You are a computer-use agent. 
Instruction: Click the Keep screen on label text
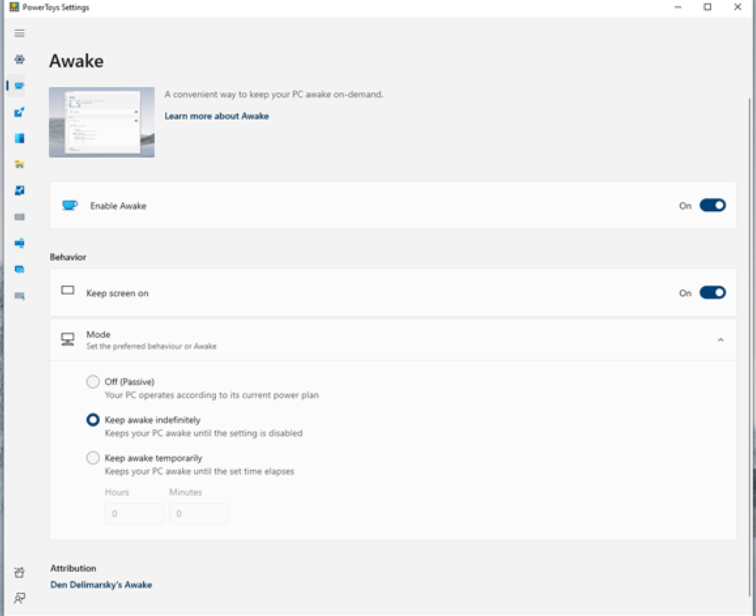(117, 294)
